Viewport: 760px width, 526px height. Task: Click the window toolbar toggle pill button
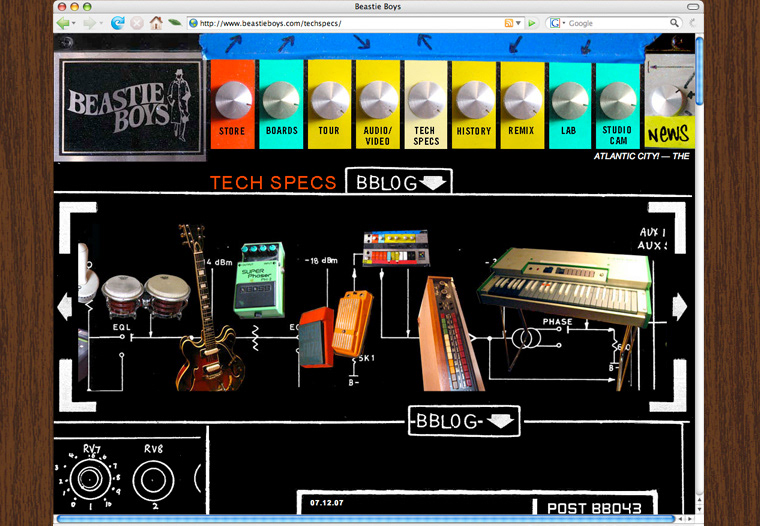tap(693, 6)
